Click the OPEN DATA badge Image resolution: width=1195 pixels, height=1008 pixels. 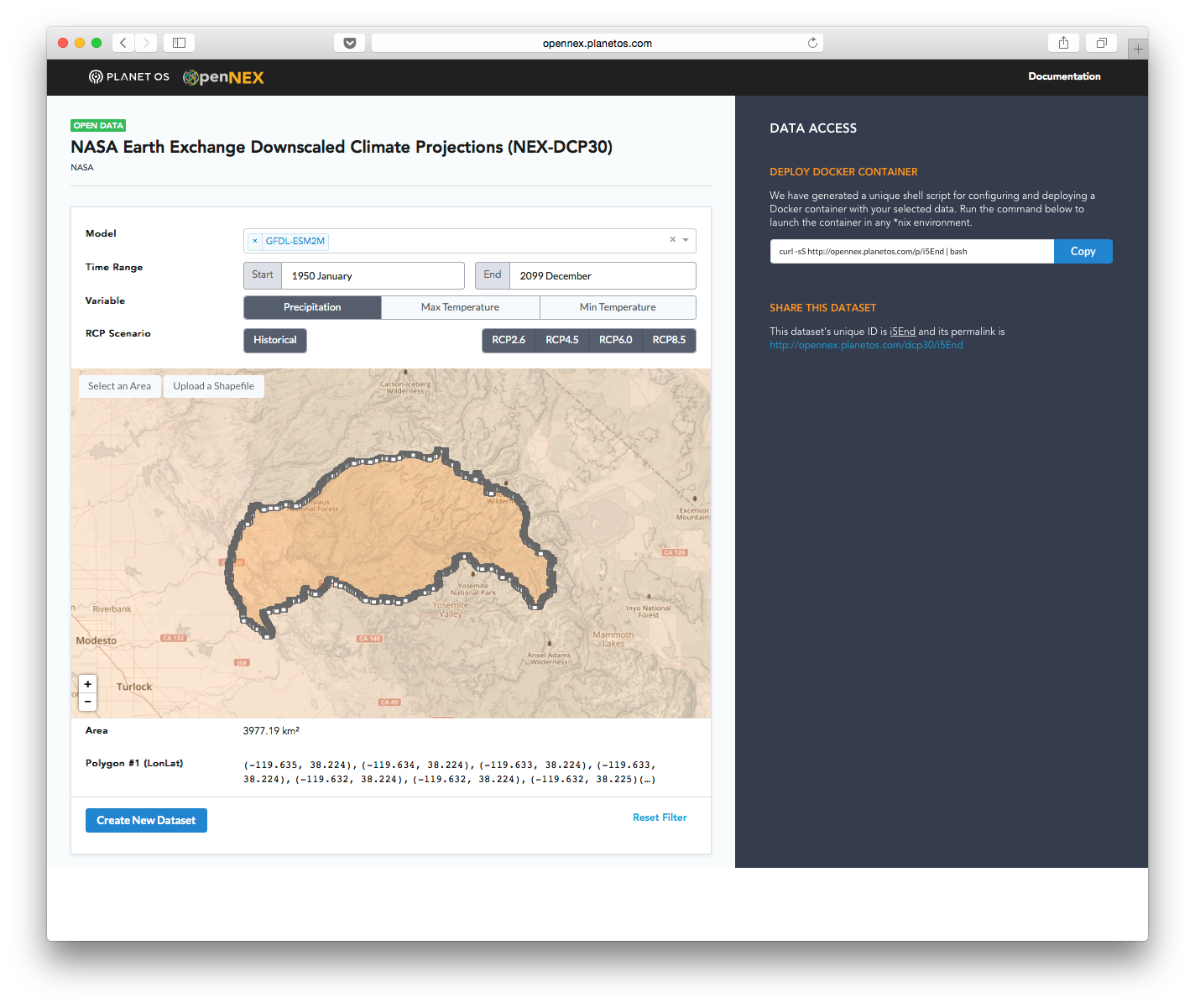coord(98,125)
